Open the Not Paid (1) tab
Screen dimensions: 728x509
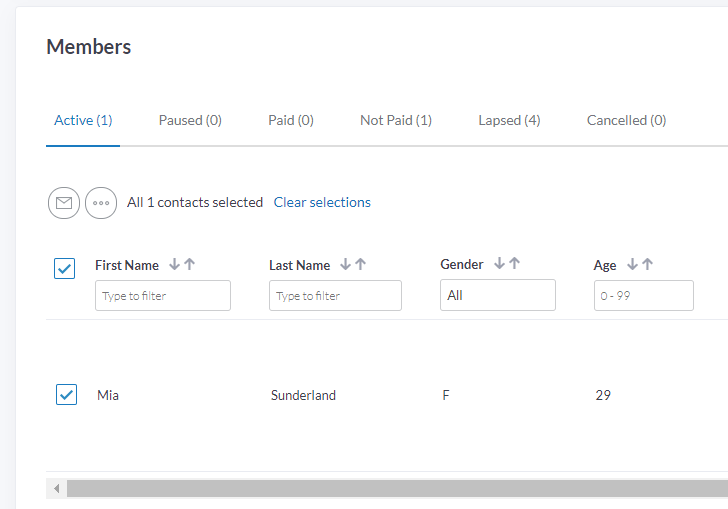click(396, 120)
